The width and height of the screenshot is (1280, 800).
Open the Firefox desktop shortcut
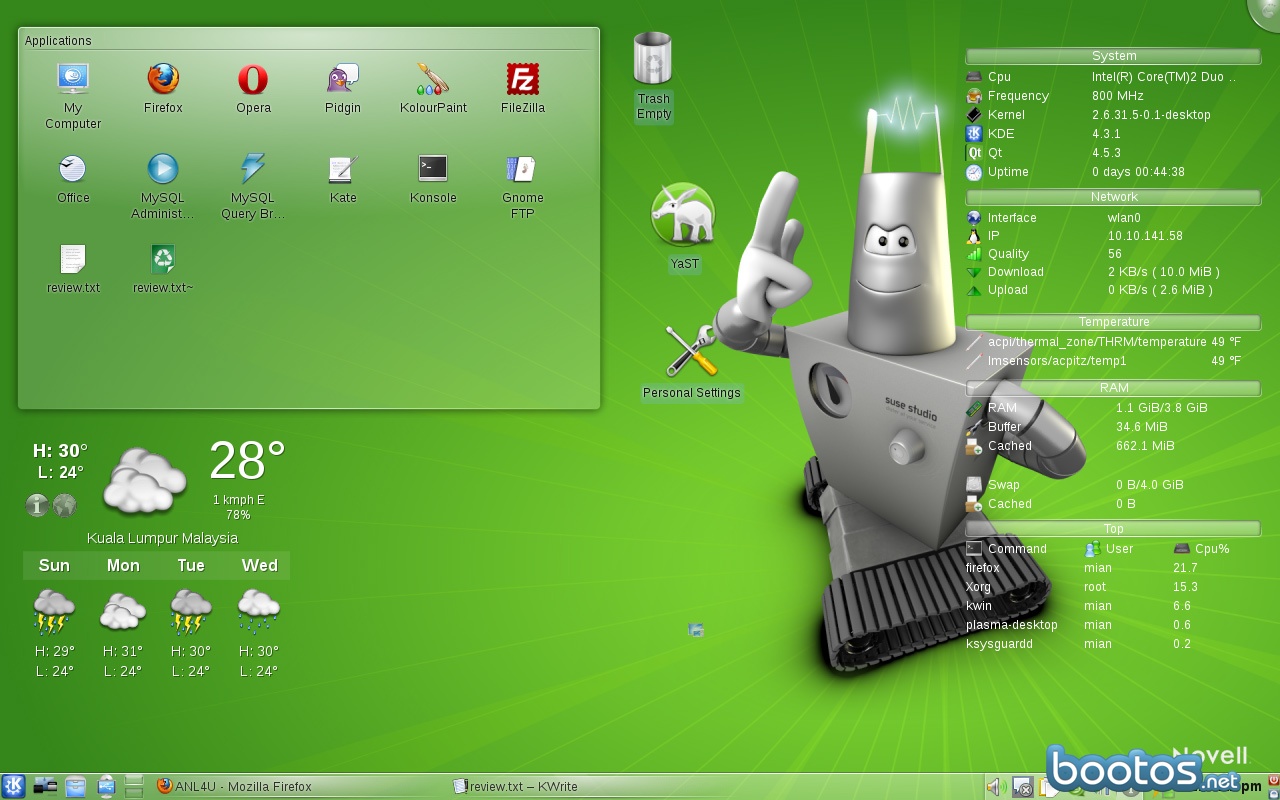[163, 80]
